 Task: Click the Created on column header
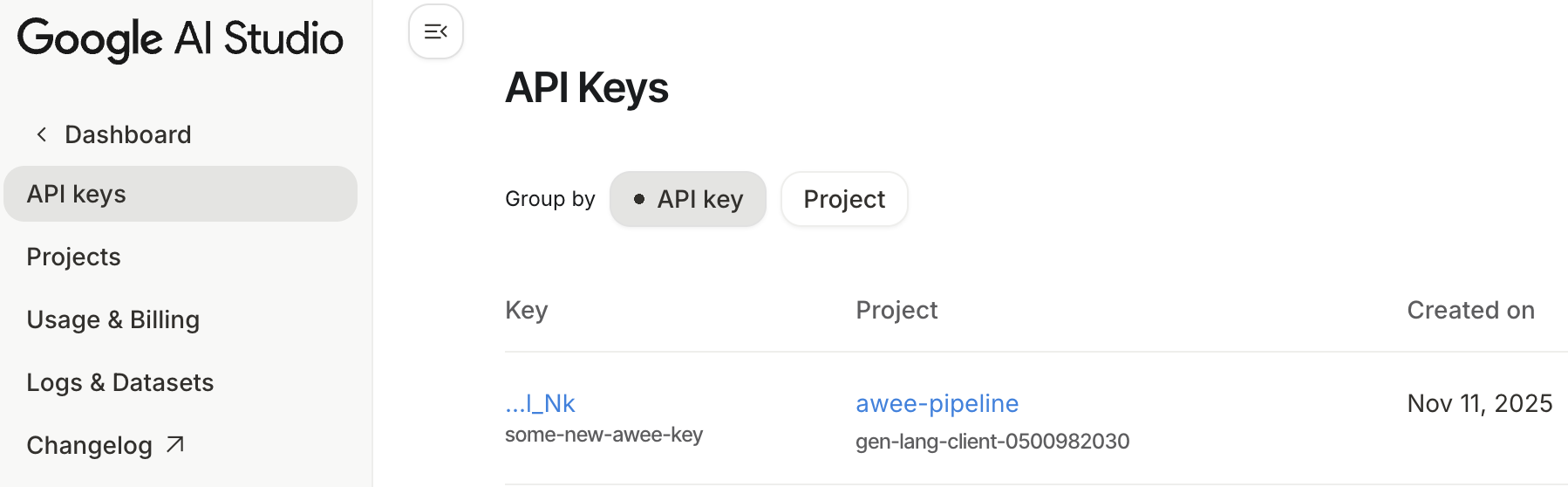point(1470,310)
